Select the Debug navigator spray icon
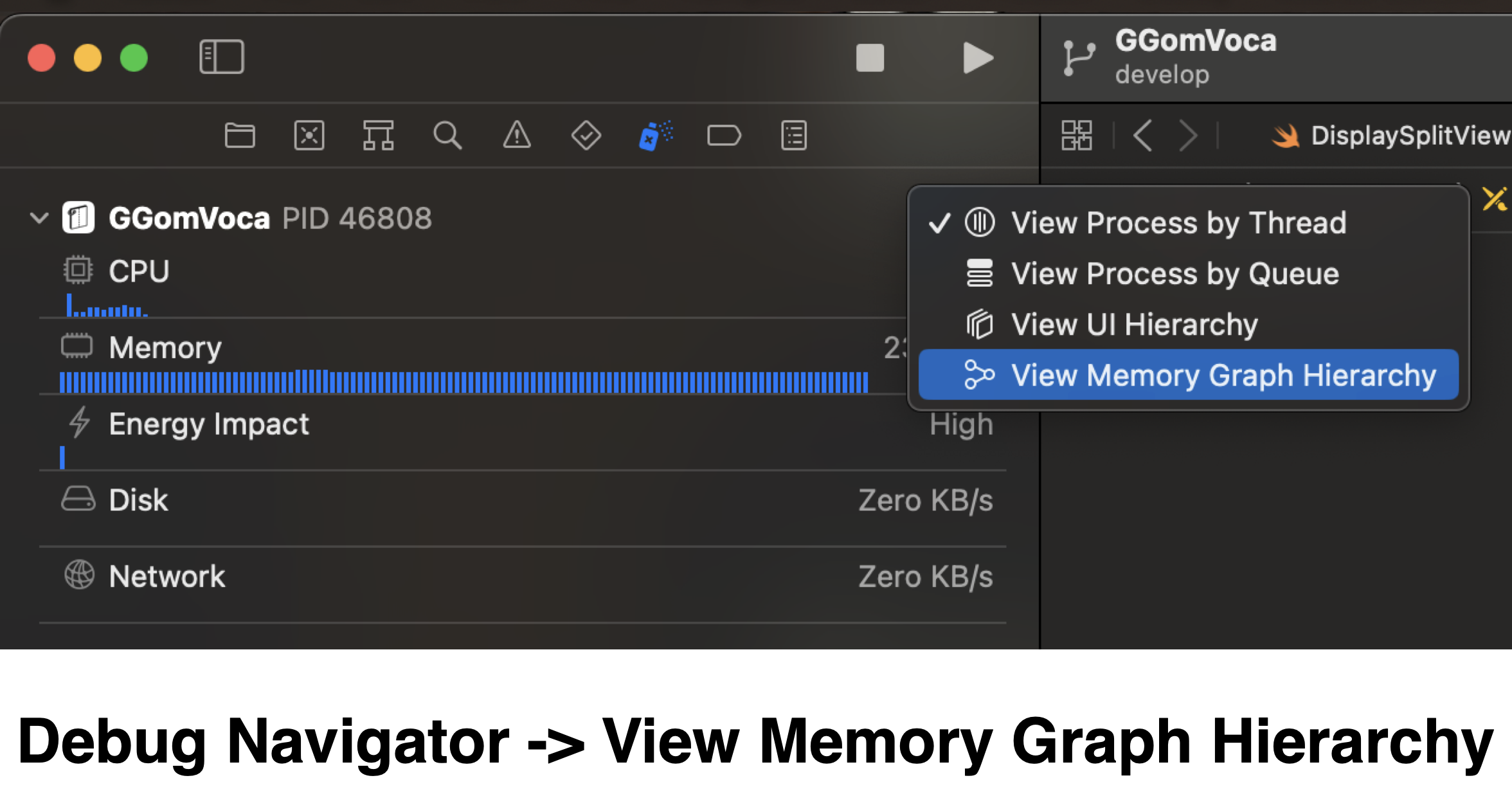The image size is (1512, 787). point(655,136)
